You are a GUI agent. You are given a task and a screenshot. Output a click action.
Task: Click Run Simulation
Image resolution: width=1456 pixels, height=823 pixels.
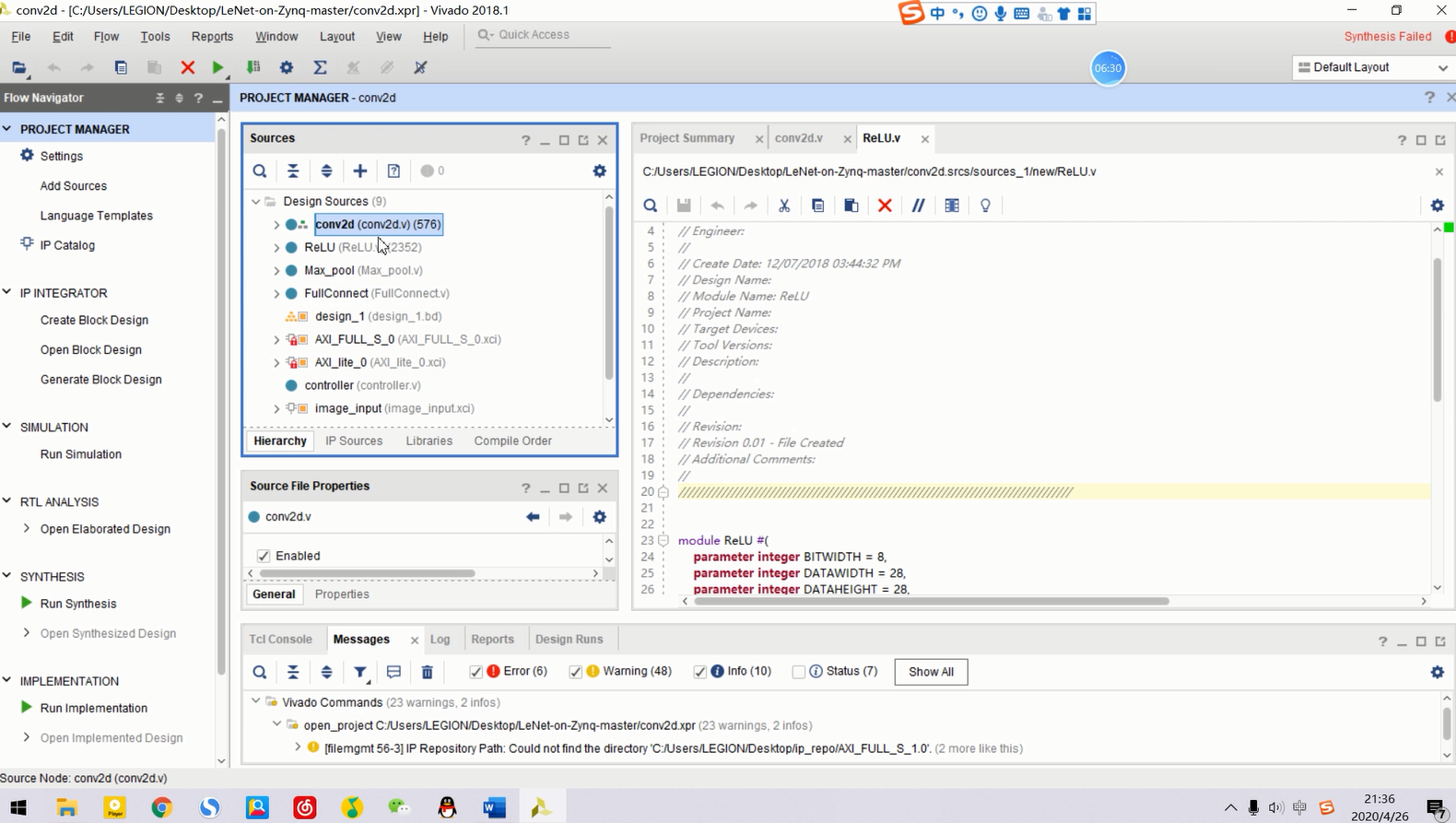pos(81,454)
